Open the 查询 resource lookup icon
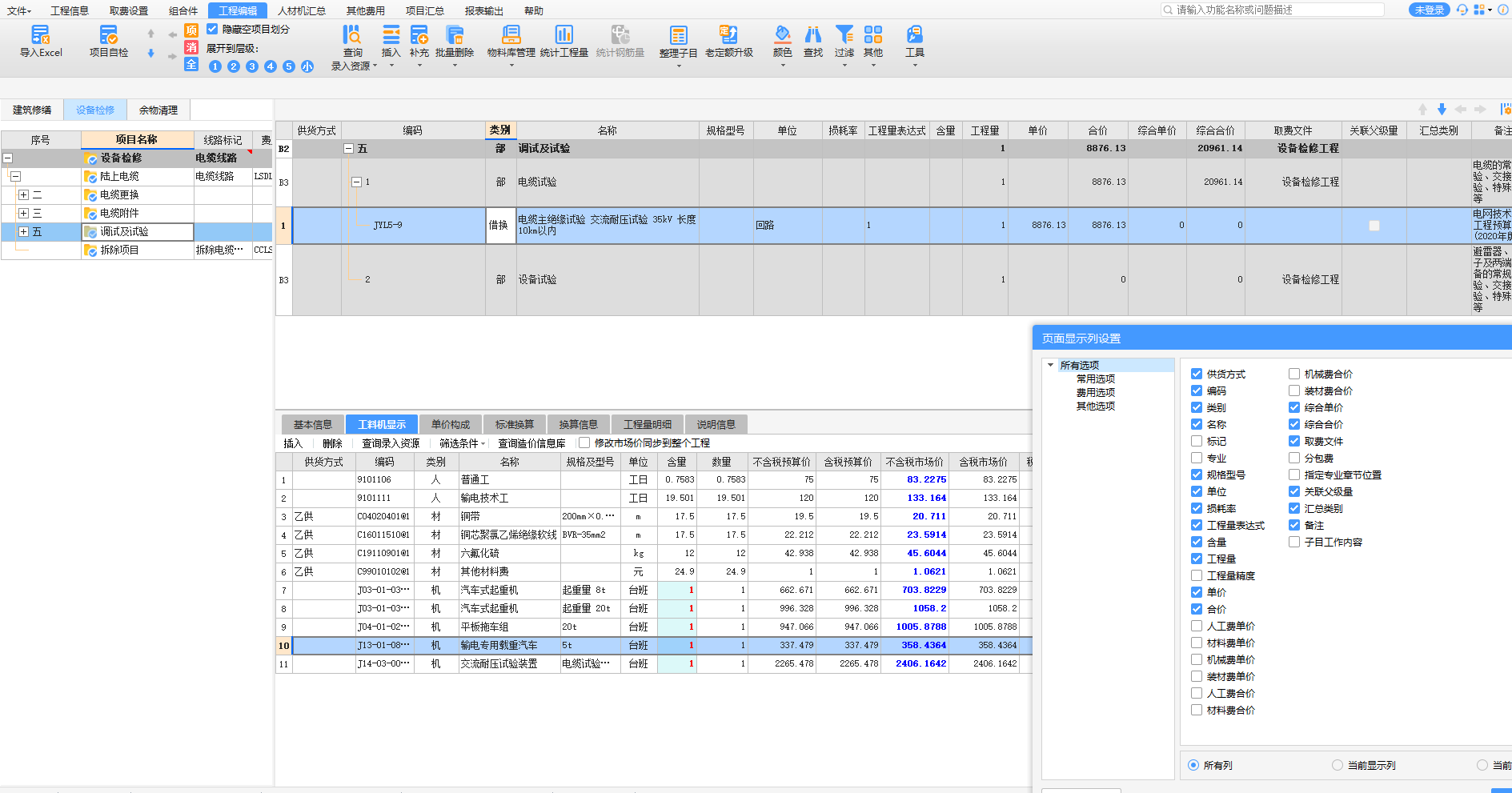Viewport: 1512px width, 793px height. point(352,34)
